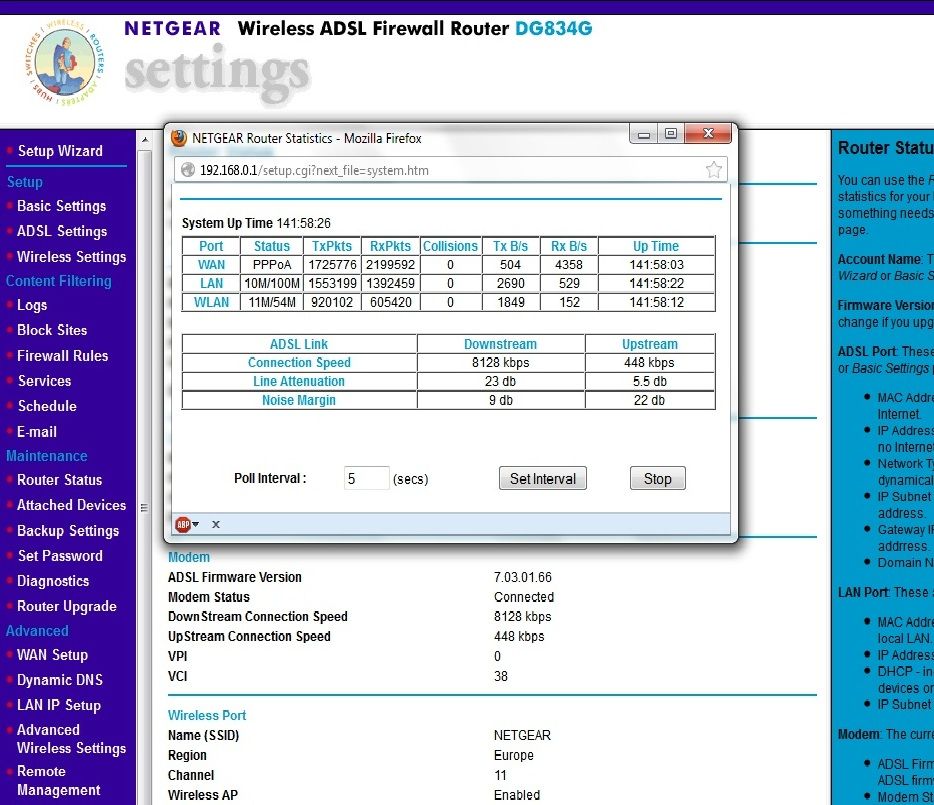Open E-mail settings
This screenshot has height=805, width=934.
(37, 431)
